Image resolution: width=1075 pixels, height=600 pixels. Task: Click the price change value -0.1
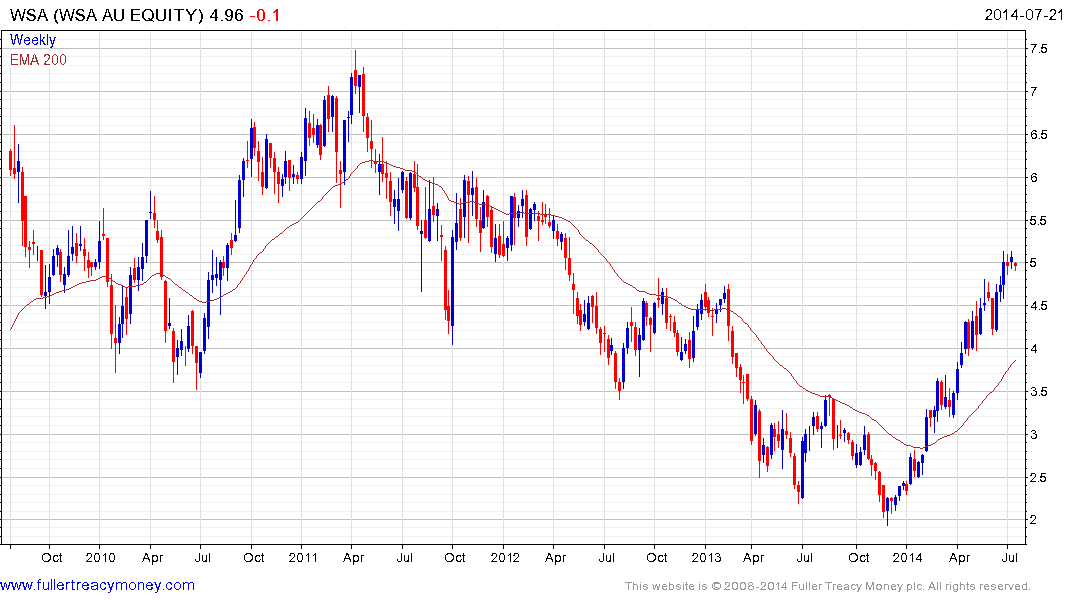point(264,15)
